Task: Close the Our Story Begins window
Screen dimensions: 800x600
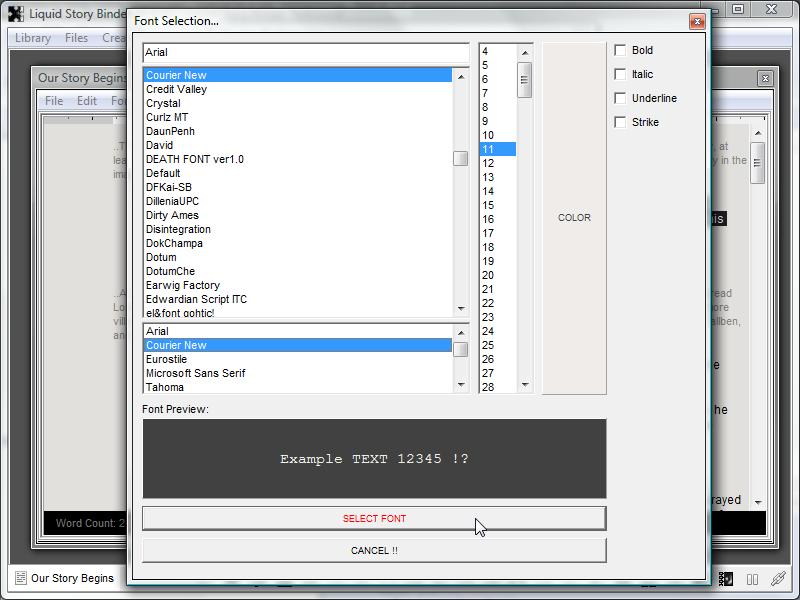Action: pyautogui.click(x=765, y=78)
